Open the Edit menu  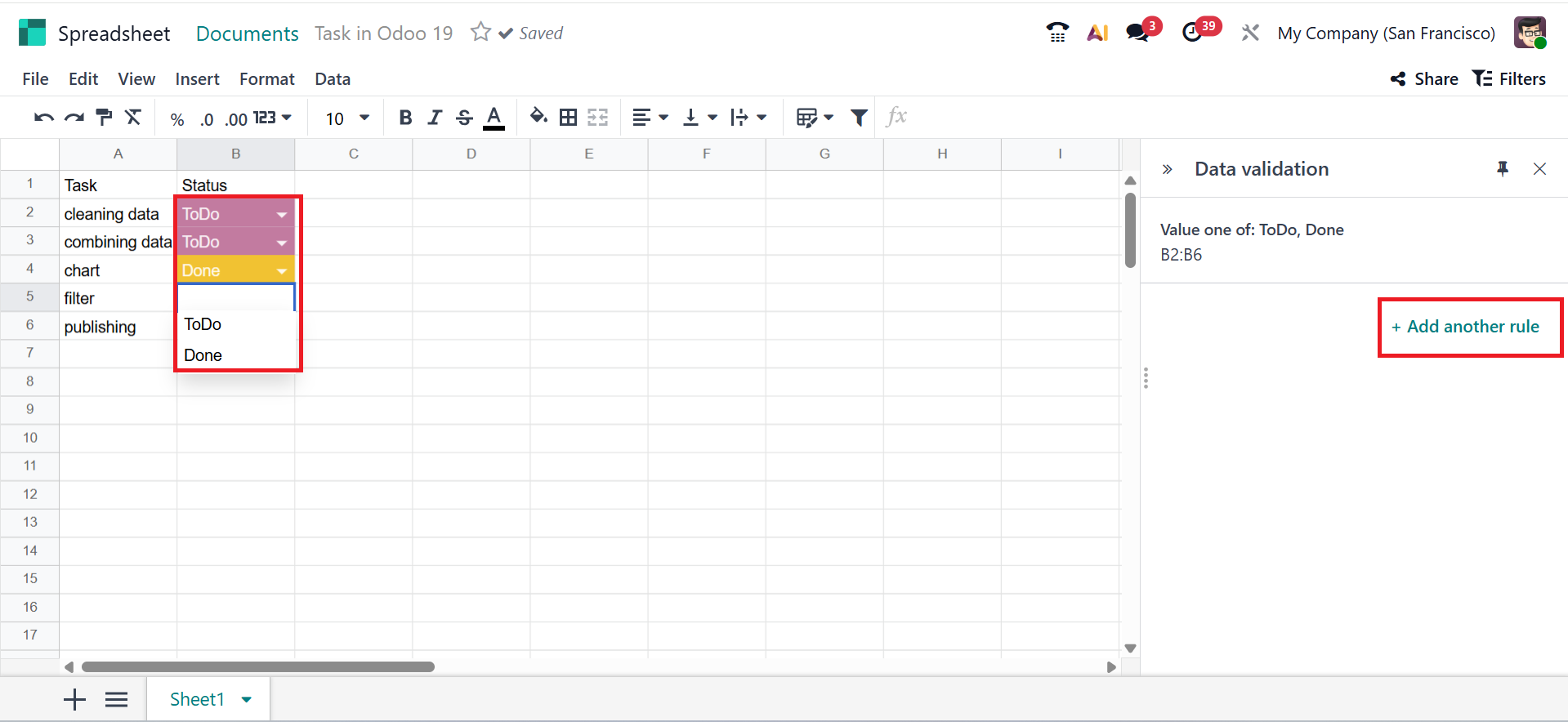[83, 79]
